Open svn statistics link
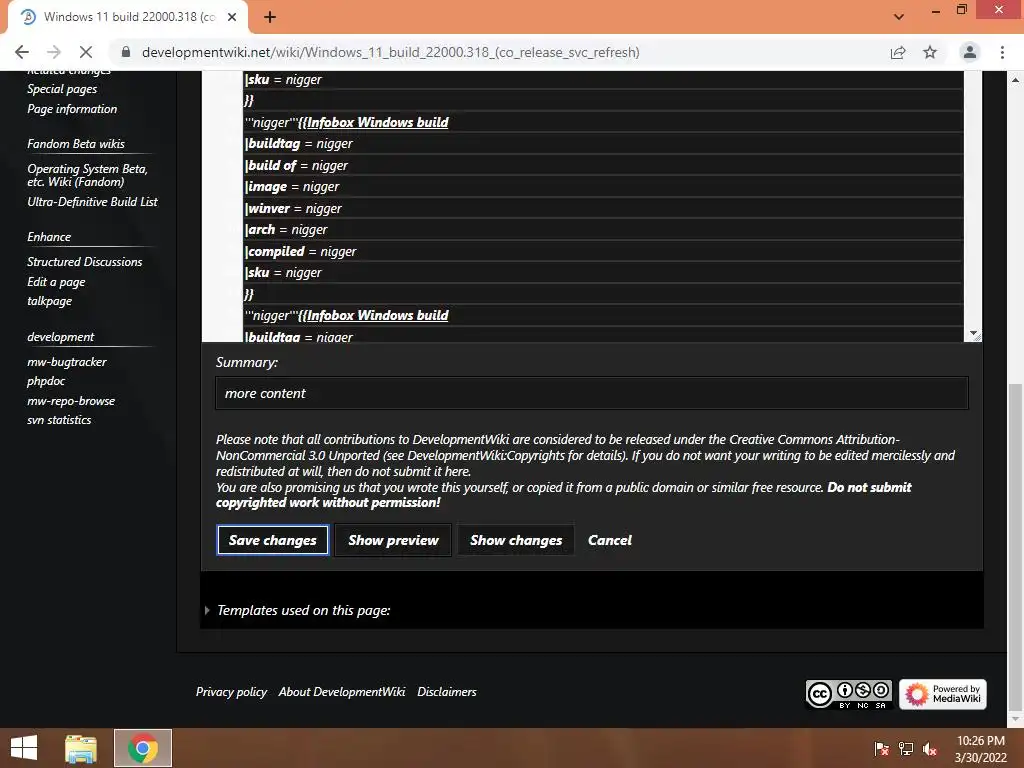The height and width of the screenshot is (768, 1024). coord(59,420)
